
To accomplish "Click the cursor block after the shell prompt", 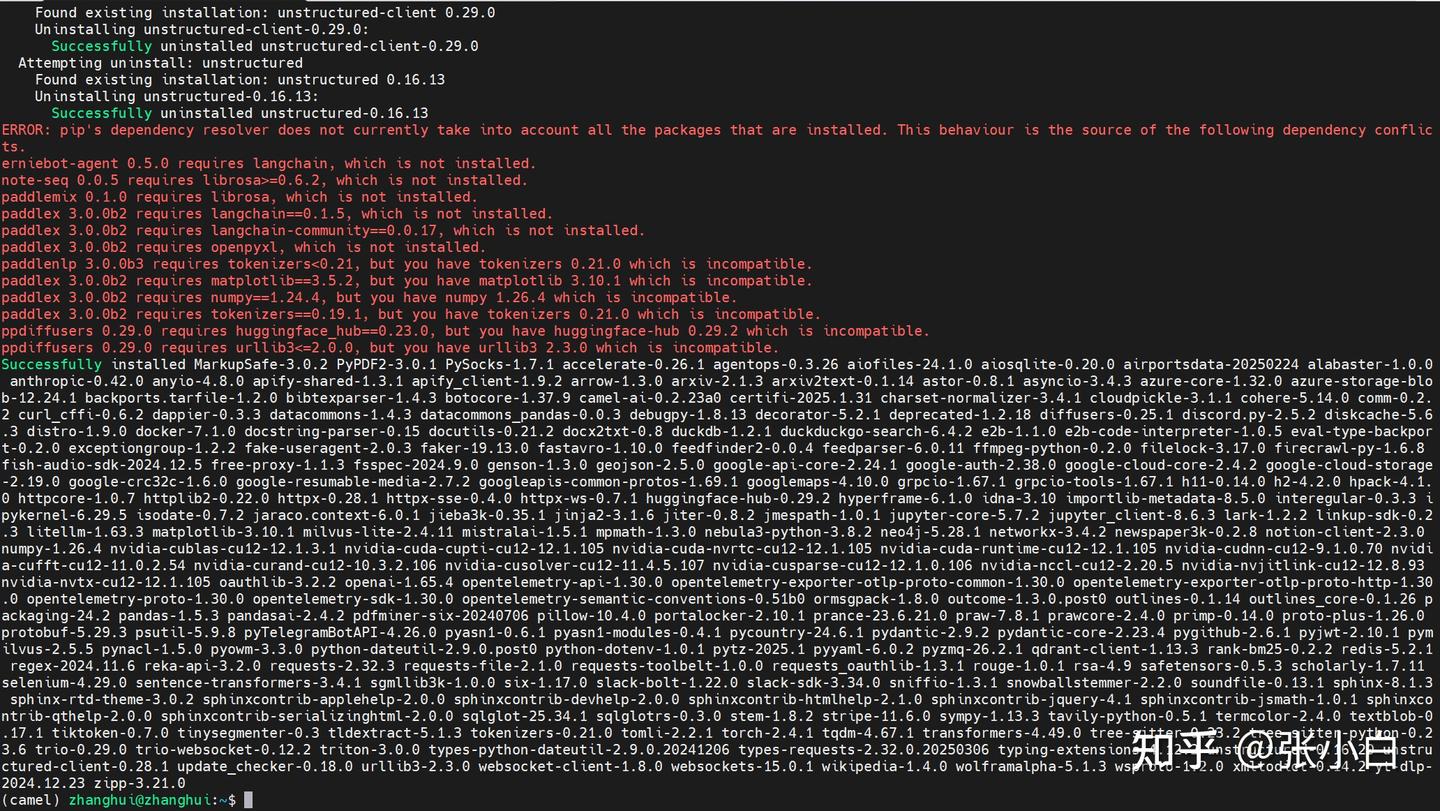I will (x=249, y=800).
